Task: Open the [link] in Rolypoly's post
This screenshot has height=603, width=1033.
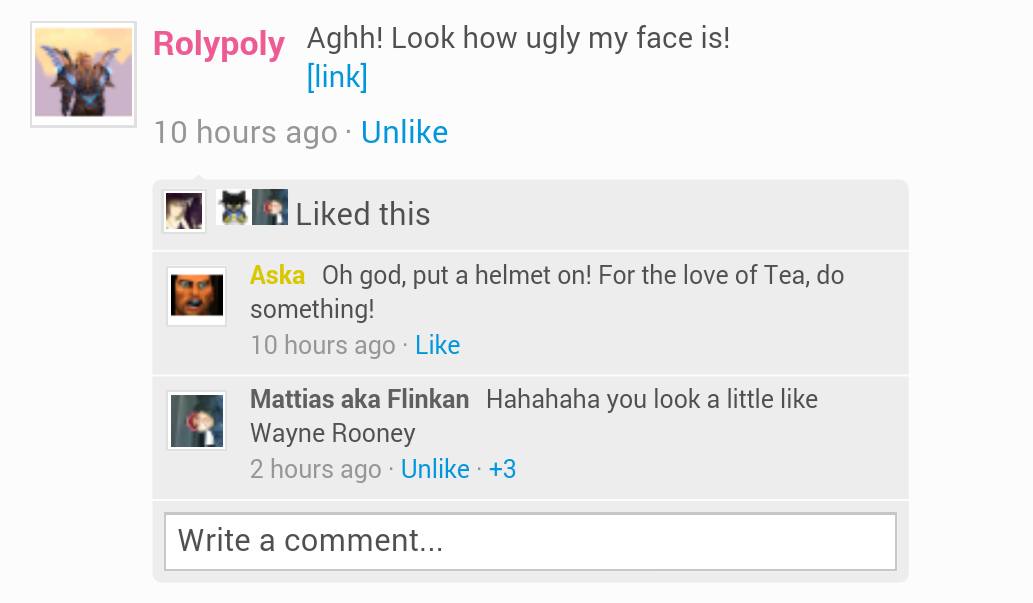Action: point(337,77)
